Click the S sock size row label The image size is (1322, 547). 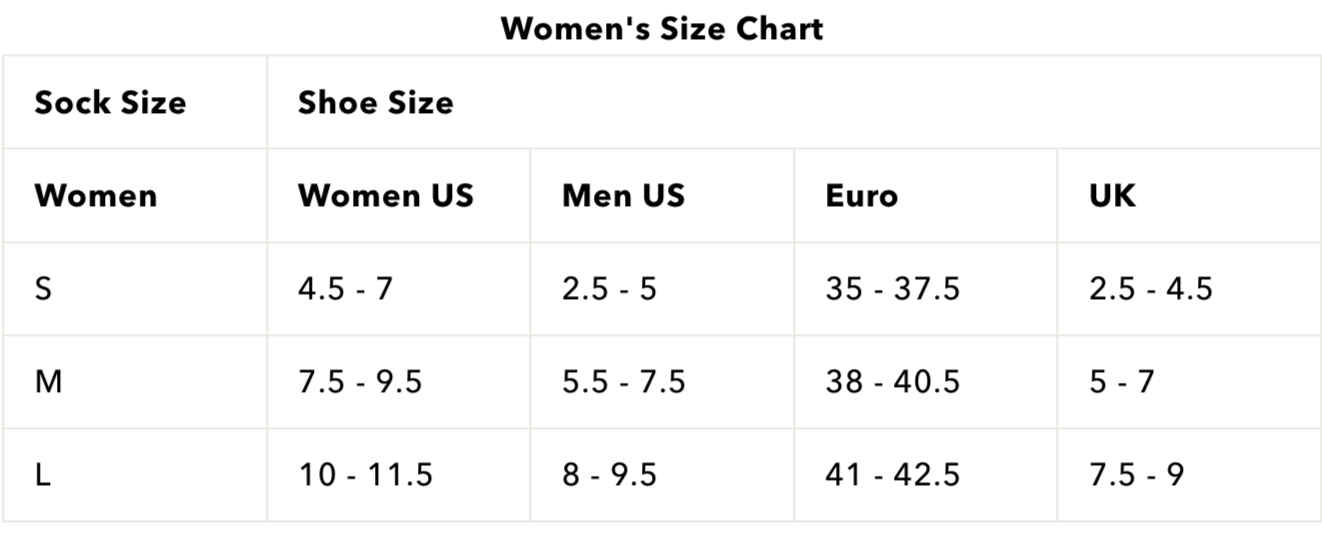click(x=43, y=289)
